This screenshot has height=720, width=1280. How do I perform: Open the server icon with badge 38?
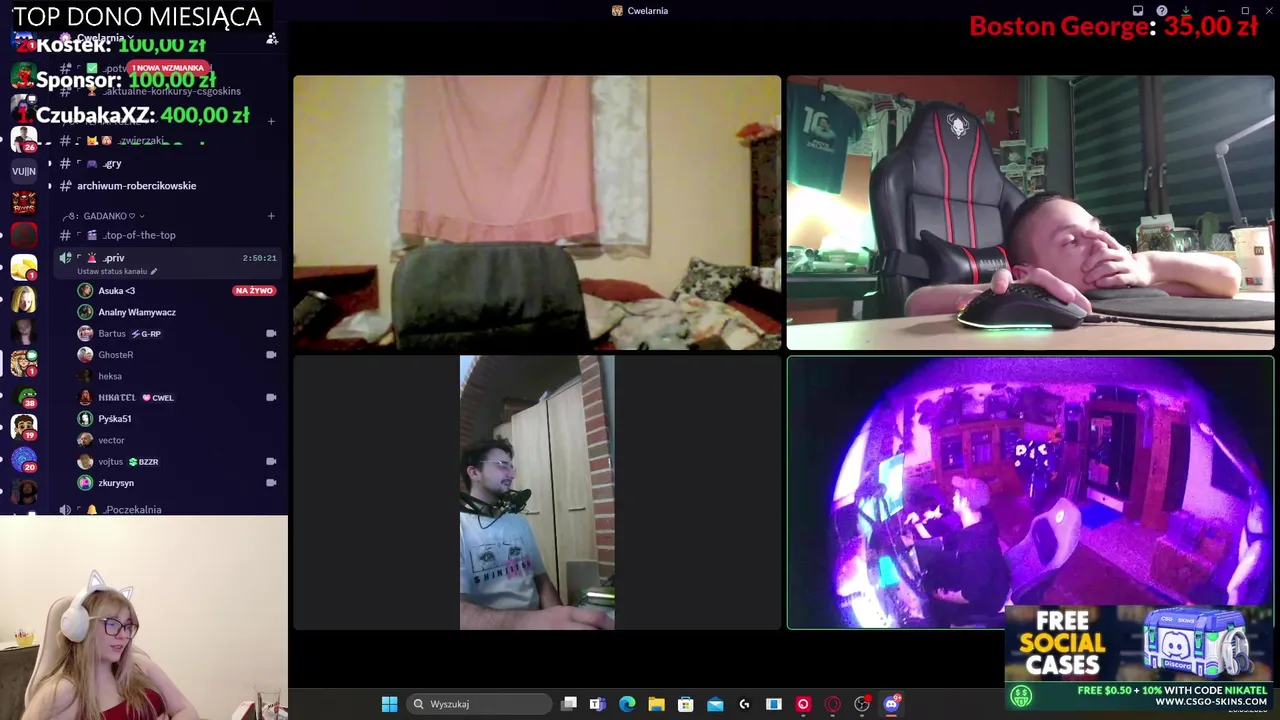coord(24,395)
